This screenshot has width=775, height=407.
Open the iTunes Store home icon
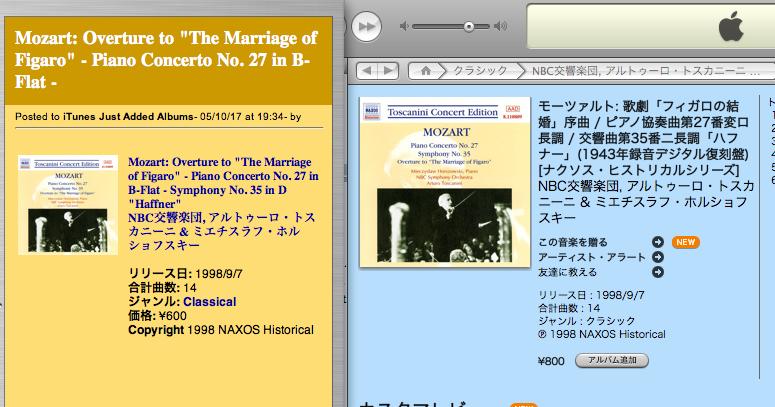click(x=426, y=71)
